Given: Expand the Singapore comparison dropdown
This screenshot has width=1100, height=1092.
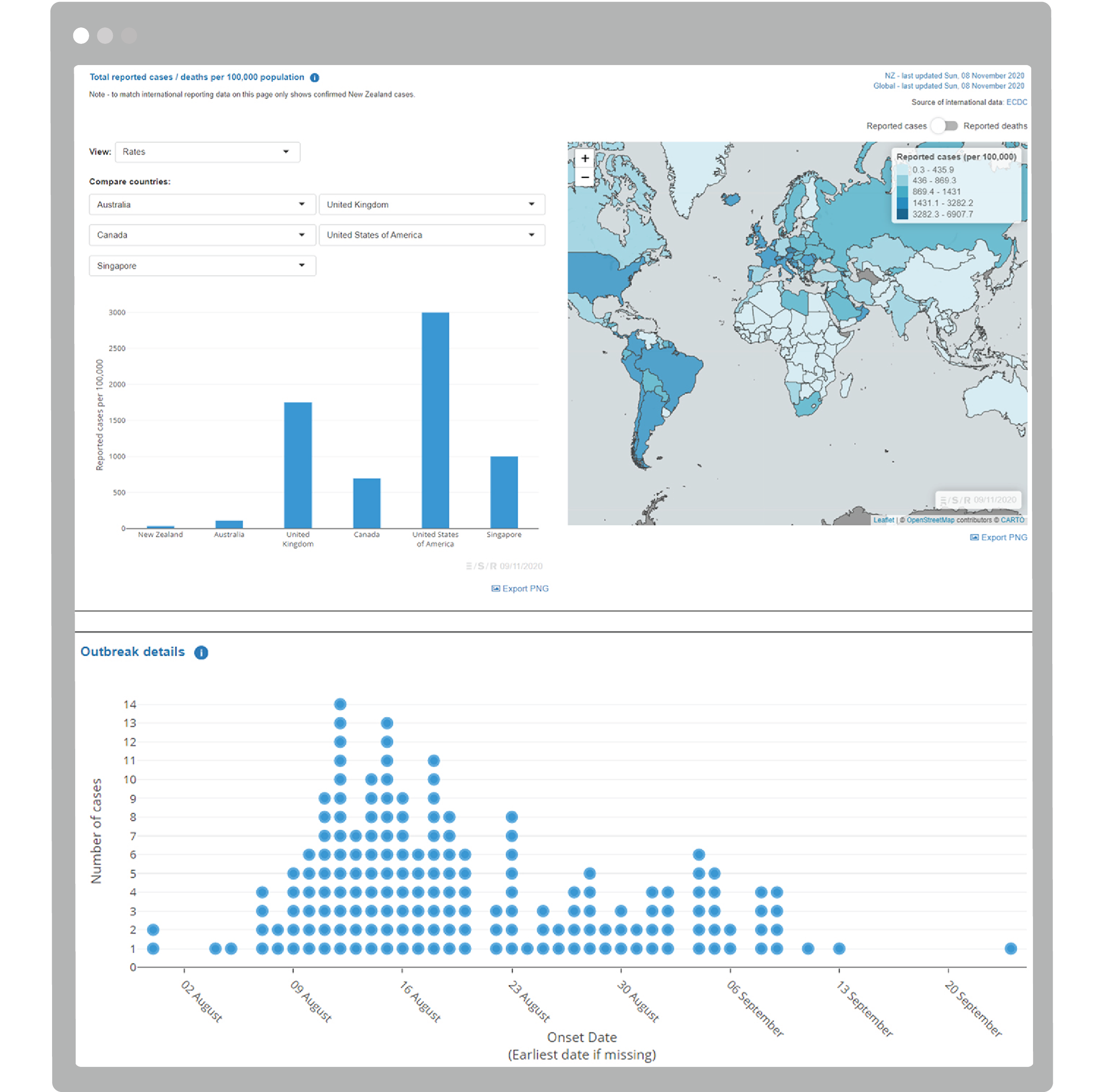Looking at the screenshot, I should (x=202, y=266).
